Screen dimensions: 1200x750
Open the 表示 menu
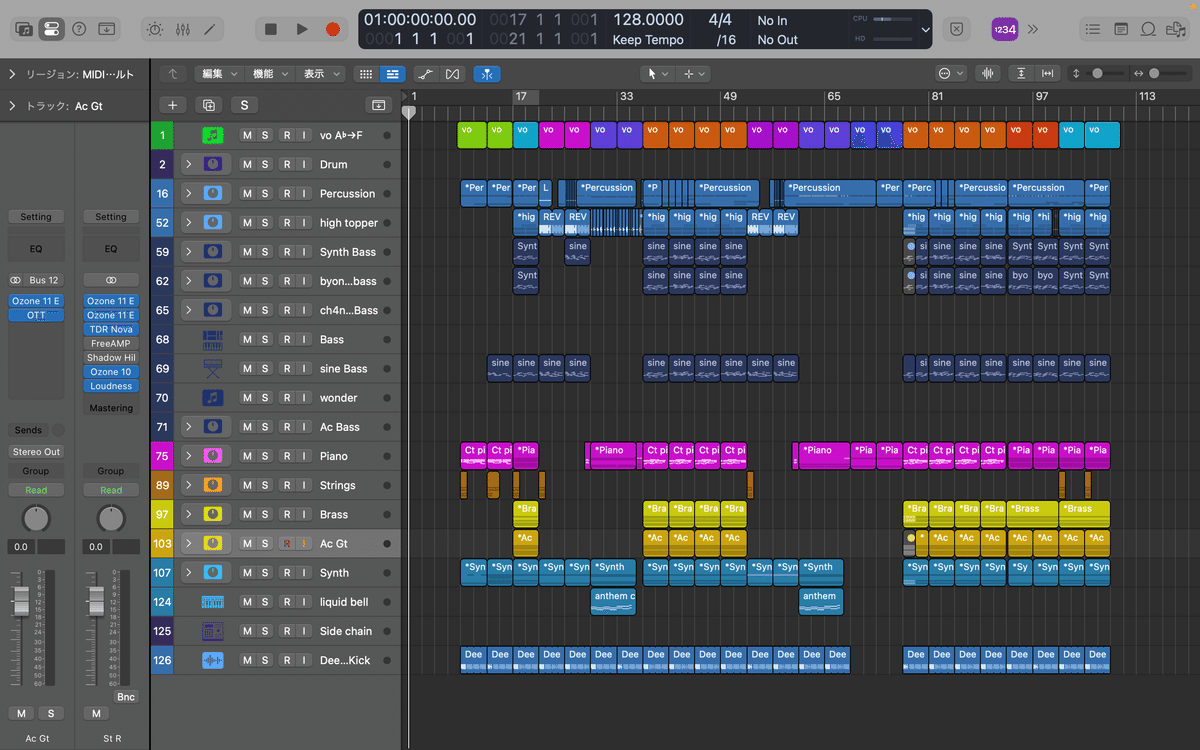321,74
